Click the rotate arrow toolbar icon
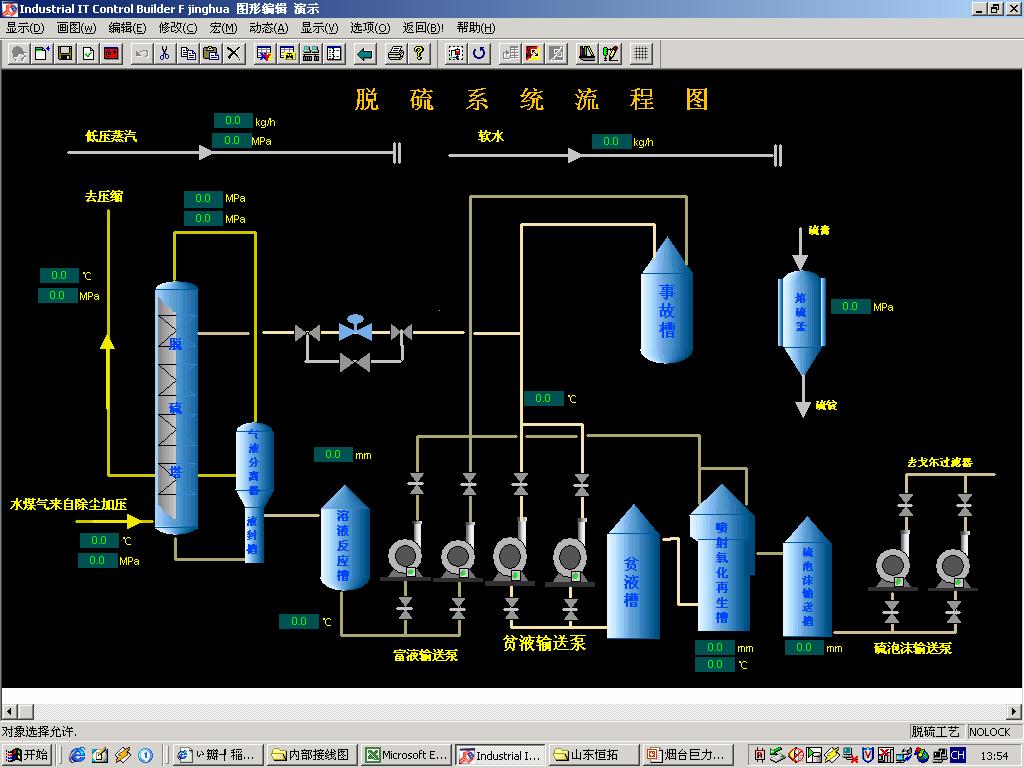 (x=480, y=53)
